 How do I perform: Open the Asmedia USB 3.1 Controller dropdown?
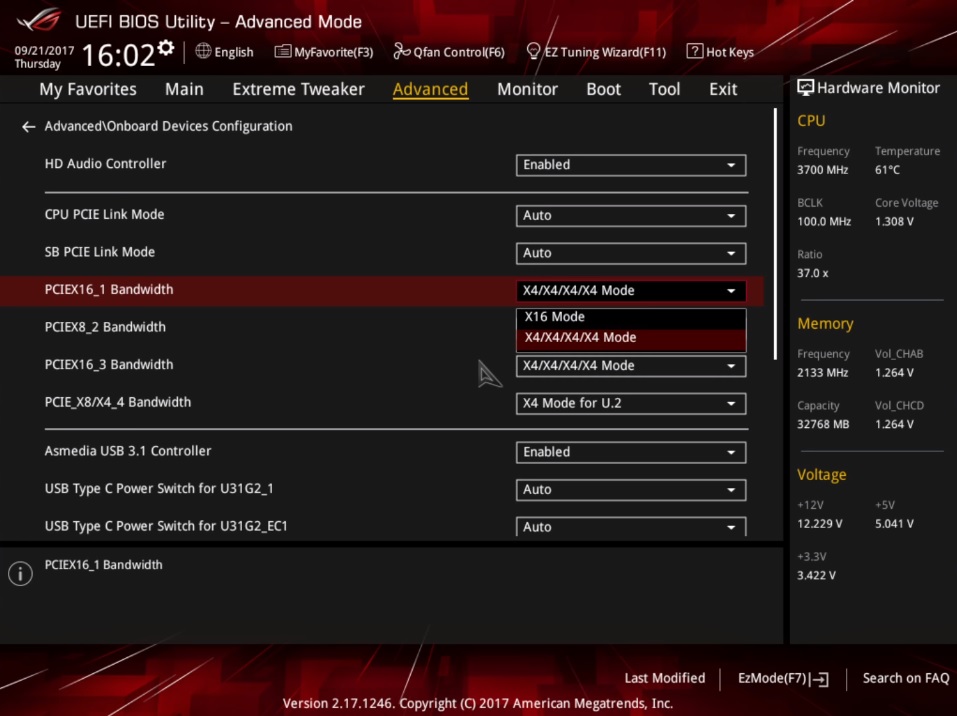click(x=630, y=452)
